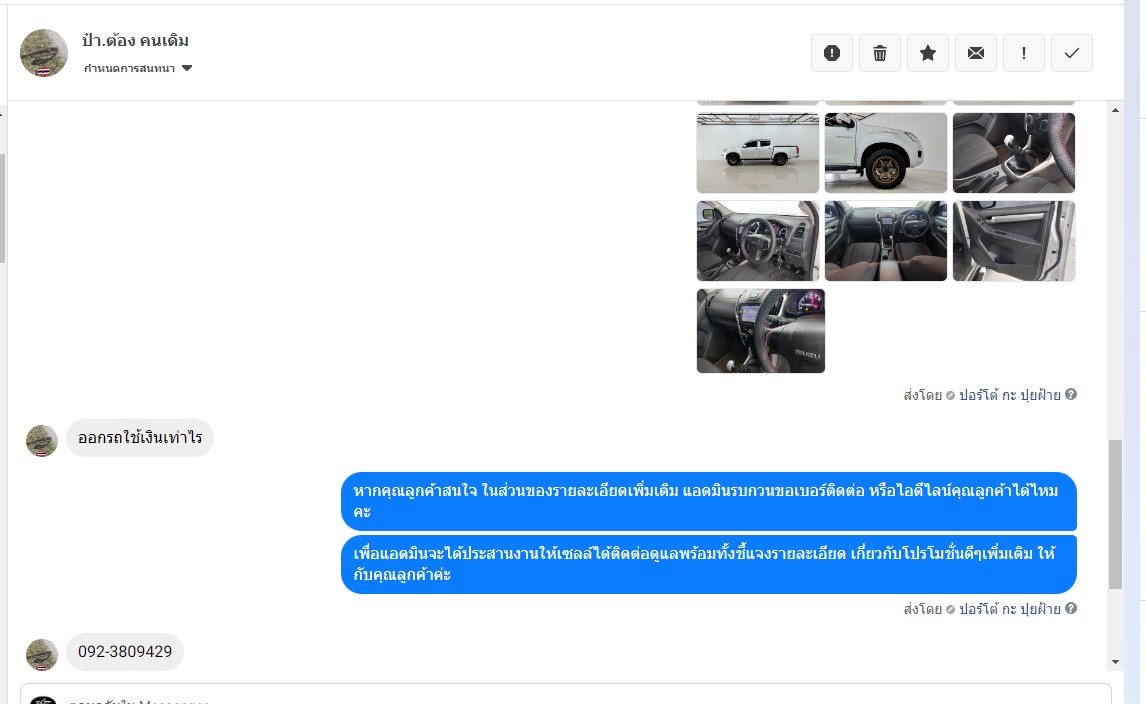The width and height of the screenshot is (1146, 704).
Task: Select blue message asking for contact number
Action: click(x=709, y=501)
